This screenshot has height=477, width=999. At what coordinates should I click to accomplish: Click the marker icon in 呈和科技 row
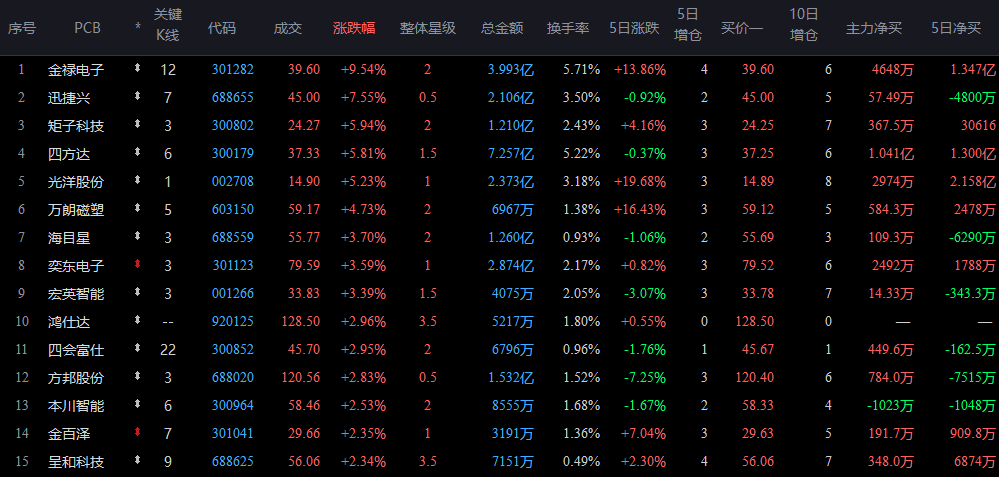tap(137, 460)
